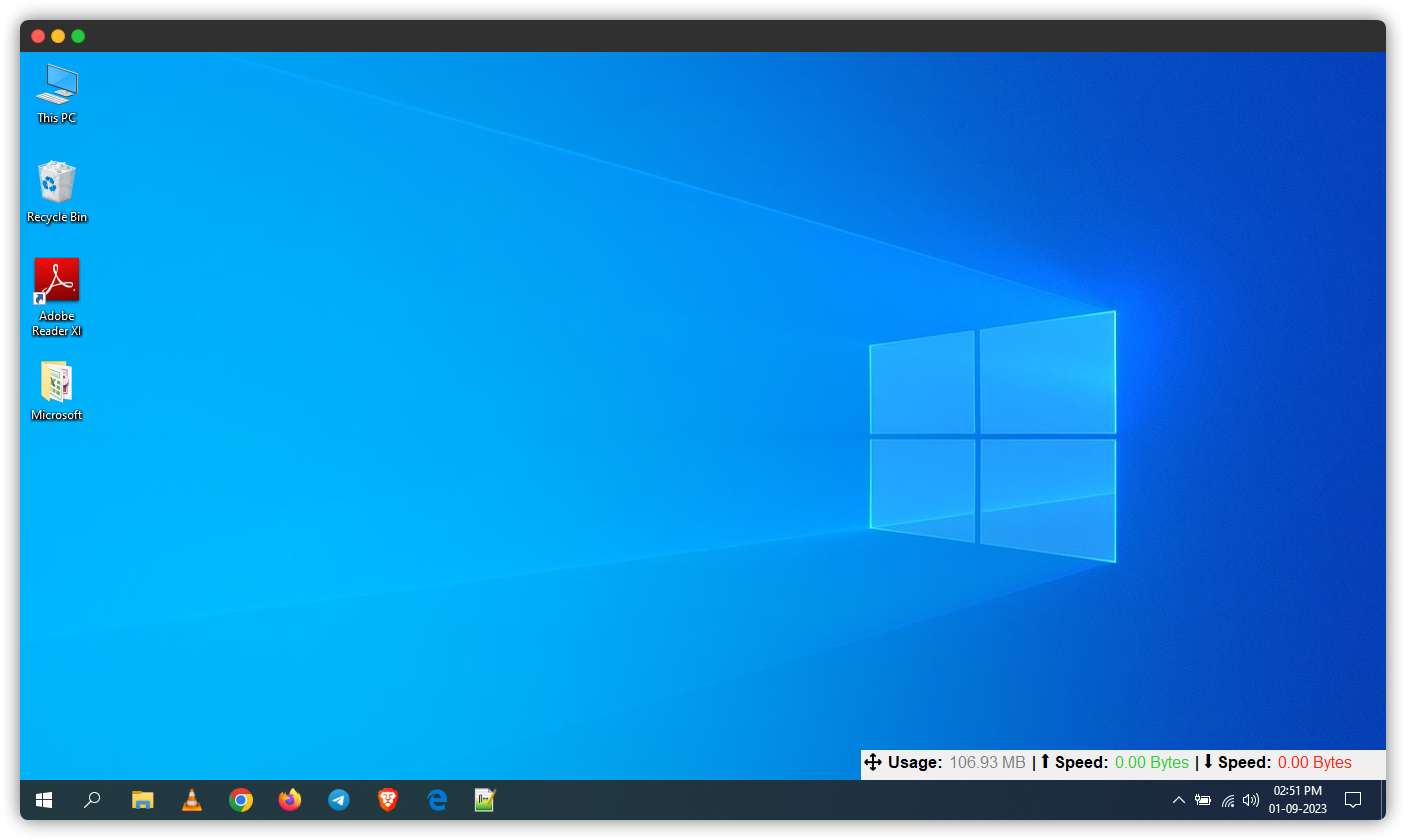Viewport: 1406px width, 840px height.
Task: Select the Microsoft folder on desktop
Action: 56,391
